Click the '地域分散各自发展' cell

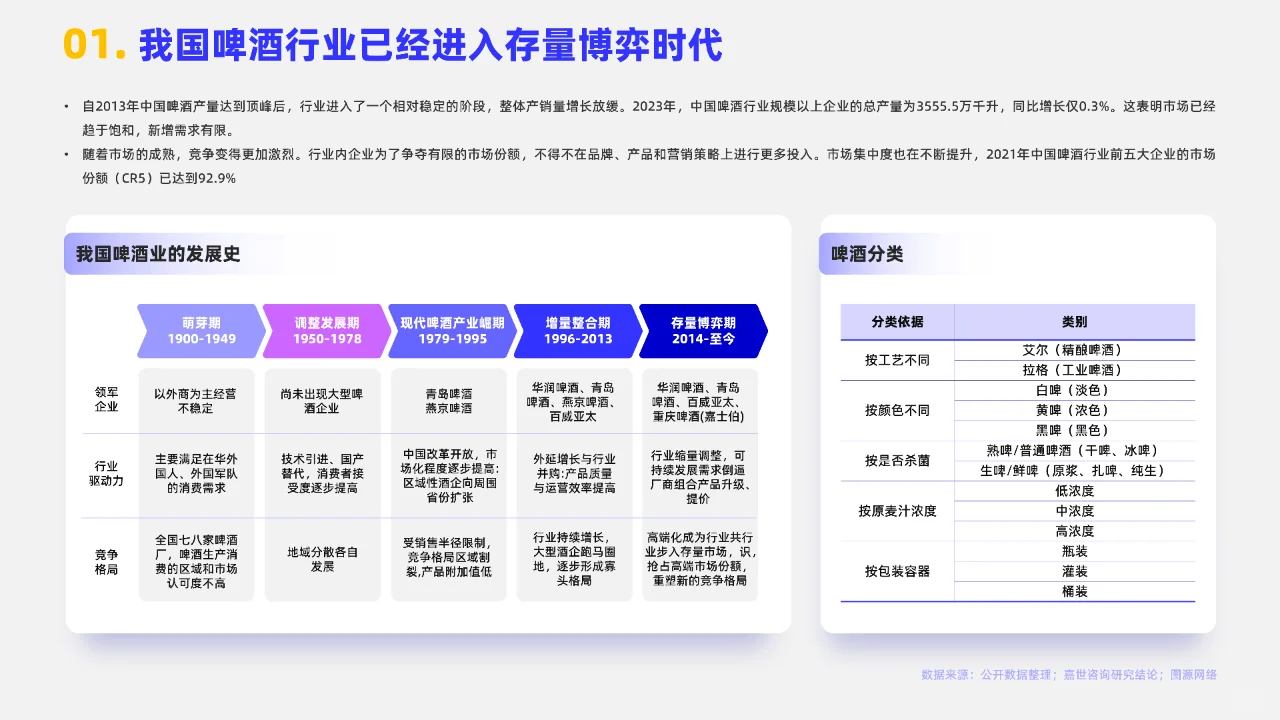322,560
